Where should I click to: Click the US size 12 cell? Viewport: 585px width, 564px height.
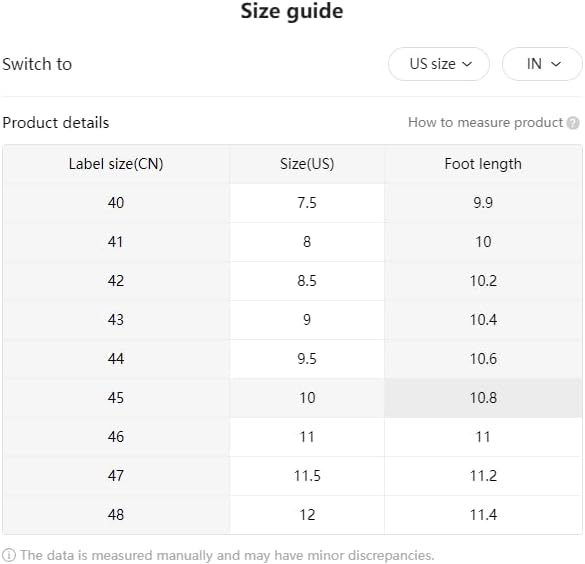pyautogui.click(x=307, y=515)
